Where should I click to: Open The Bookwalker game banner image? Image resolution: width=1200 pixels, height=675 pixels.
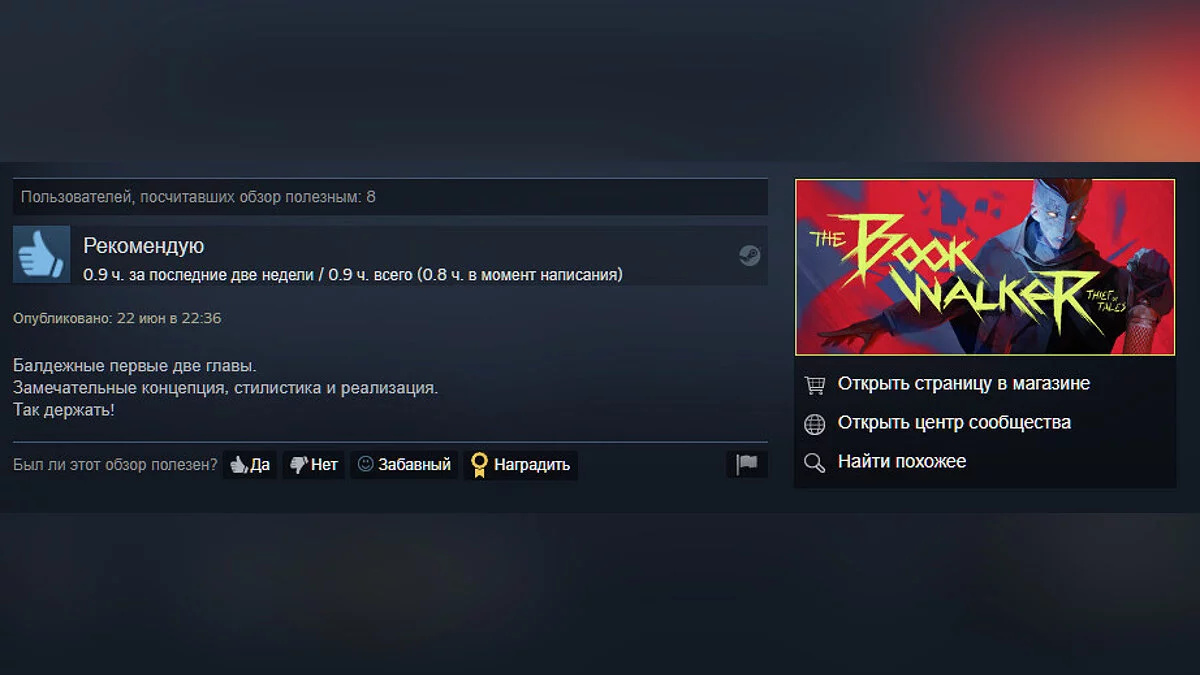click(985, 267)
